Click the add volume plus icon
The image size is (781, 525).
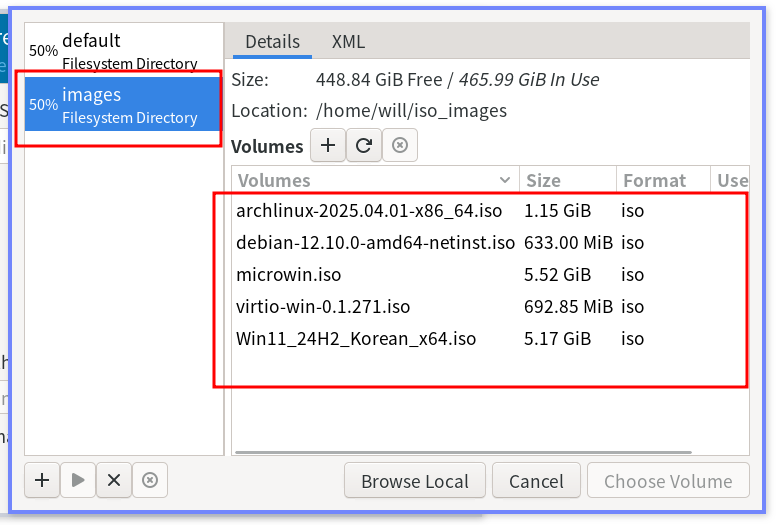(x=328, y=146)
